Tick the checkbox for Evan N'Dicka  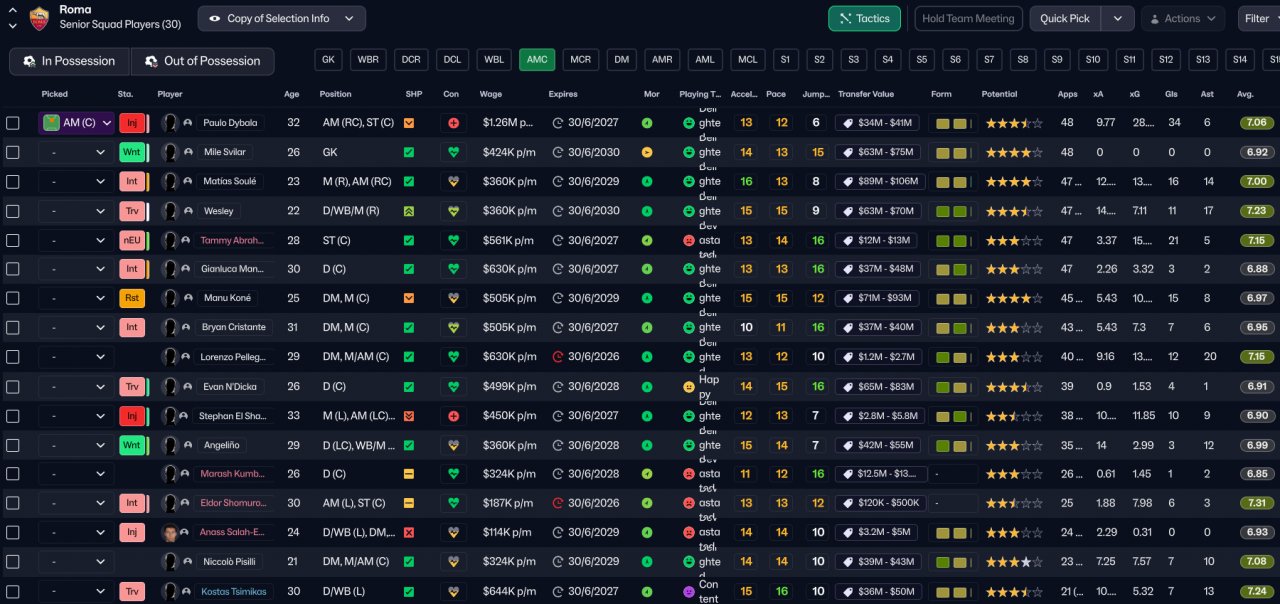pos(12,386)
